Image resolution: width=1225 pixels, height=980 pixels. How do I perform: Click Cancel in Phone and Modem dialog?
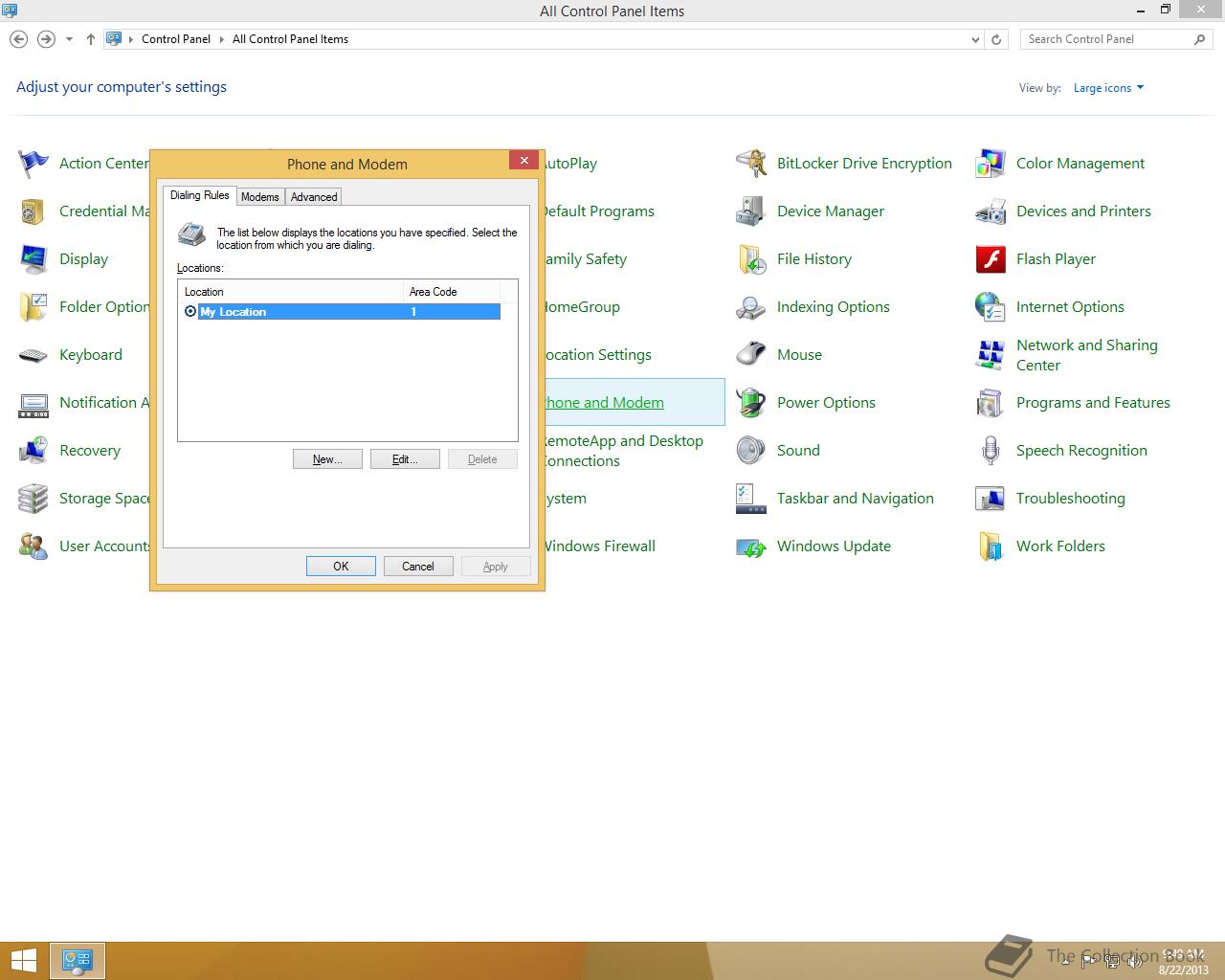coord(418,567)
